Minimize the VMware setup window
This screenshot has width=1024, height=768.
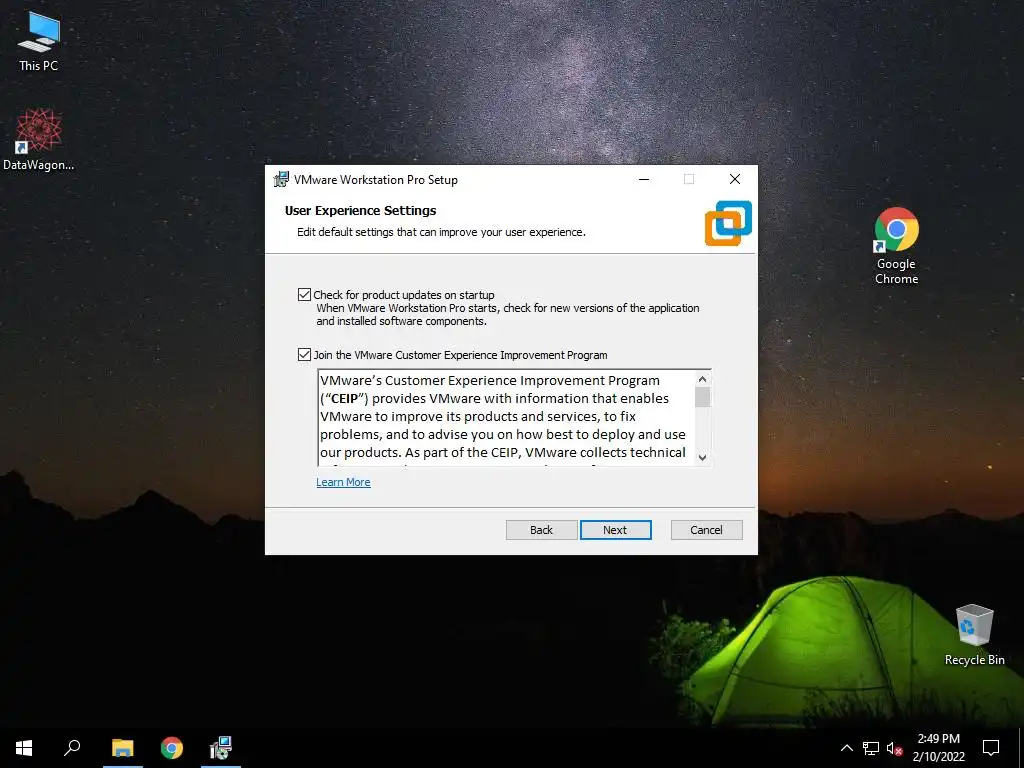click(644, 179)
